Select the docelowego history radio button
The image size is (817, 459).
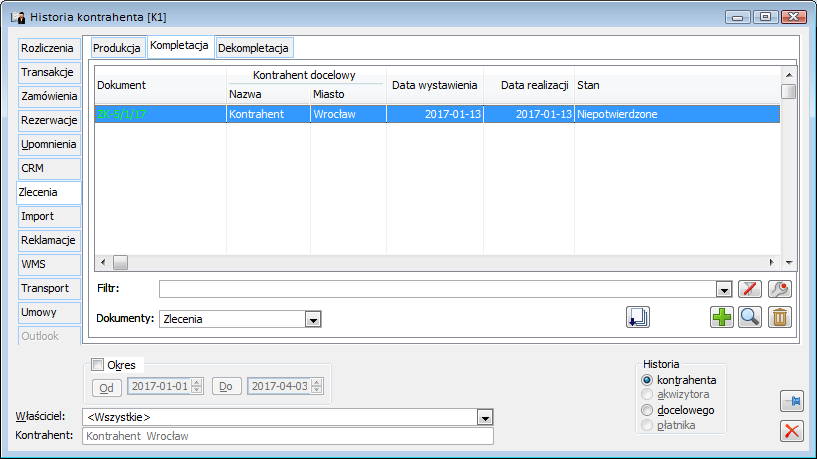pos(647,410)
